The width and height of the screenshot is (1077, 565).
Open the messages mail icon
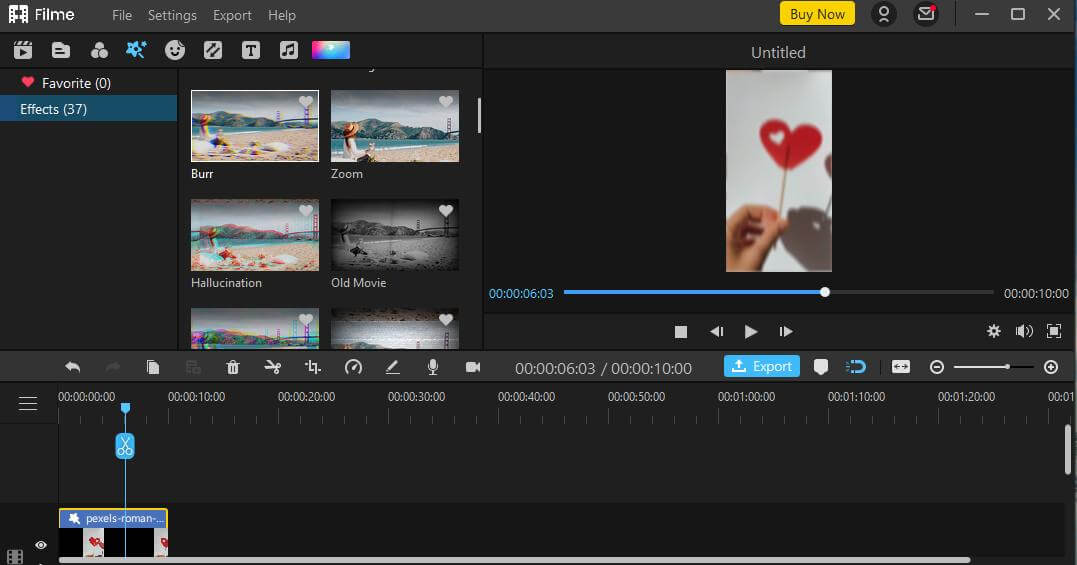tap(926, 14)
